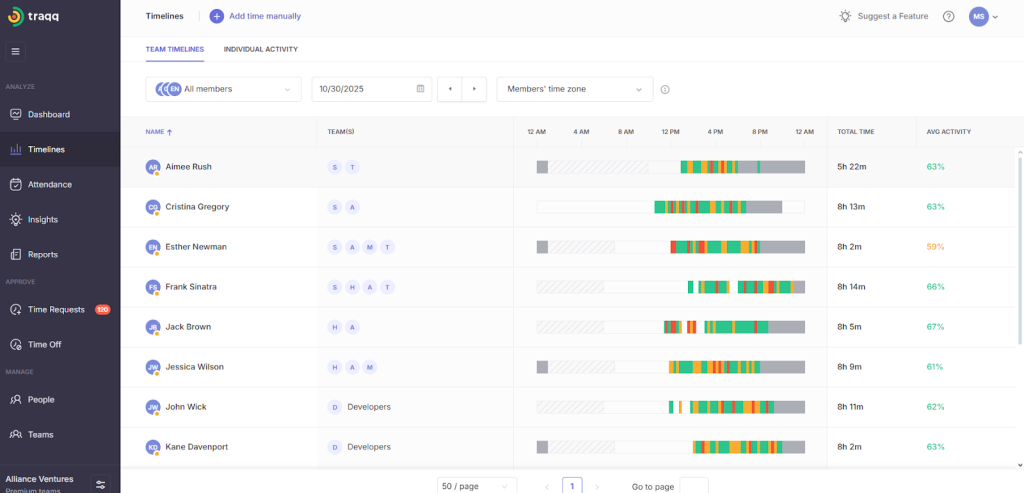
Task: Click the info icon beside time zone
Action: [665, 90]
